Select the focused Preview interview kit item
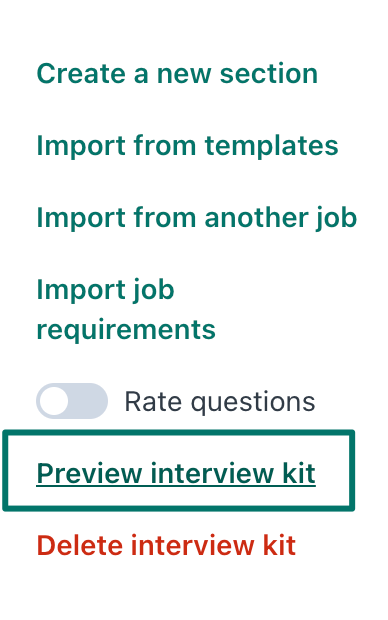The width and height of the screenshot is (388, 620). [178, 471]
